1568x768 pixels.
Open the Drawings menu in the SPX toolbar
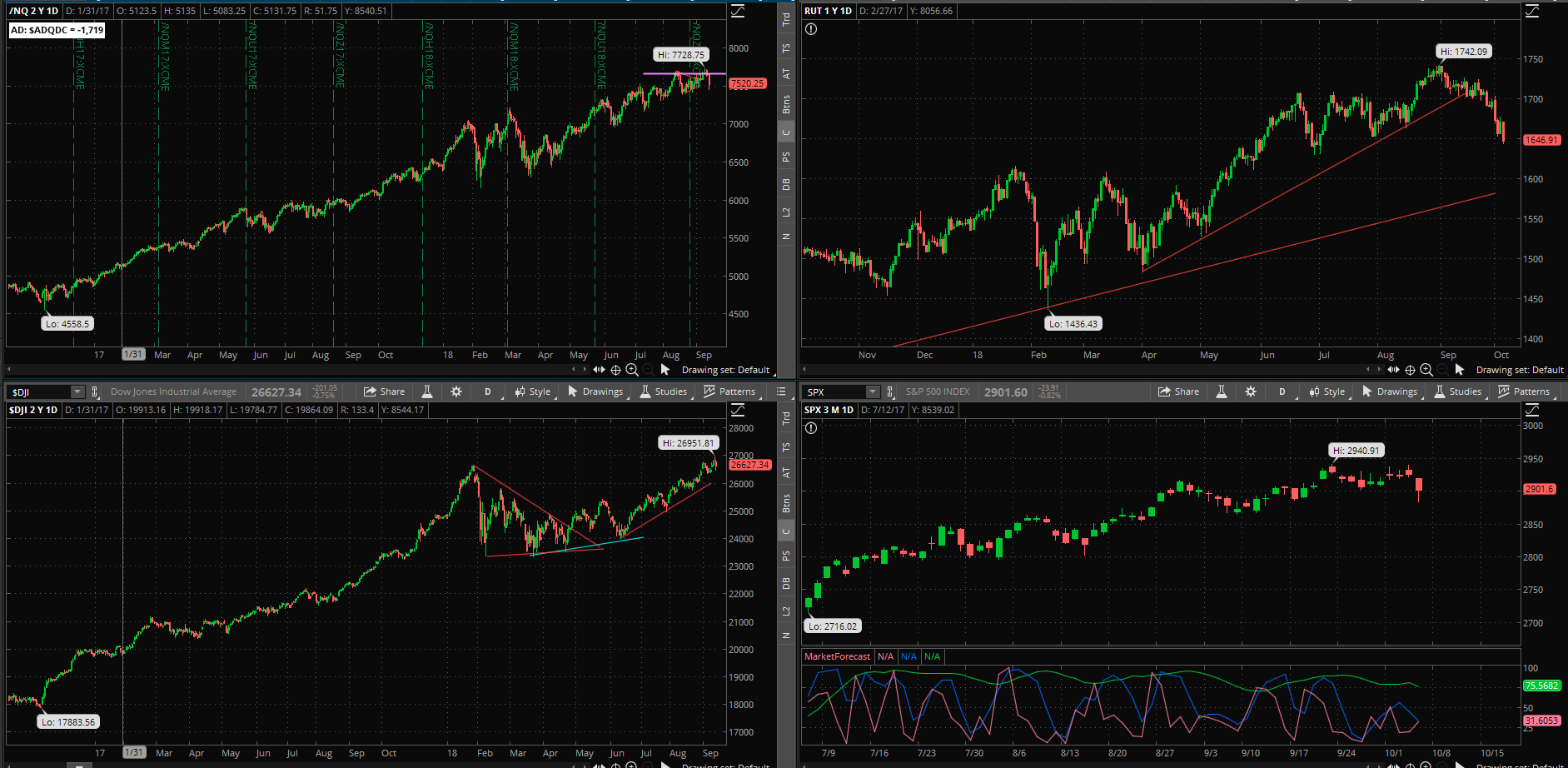click(1391, 391)
